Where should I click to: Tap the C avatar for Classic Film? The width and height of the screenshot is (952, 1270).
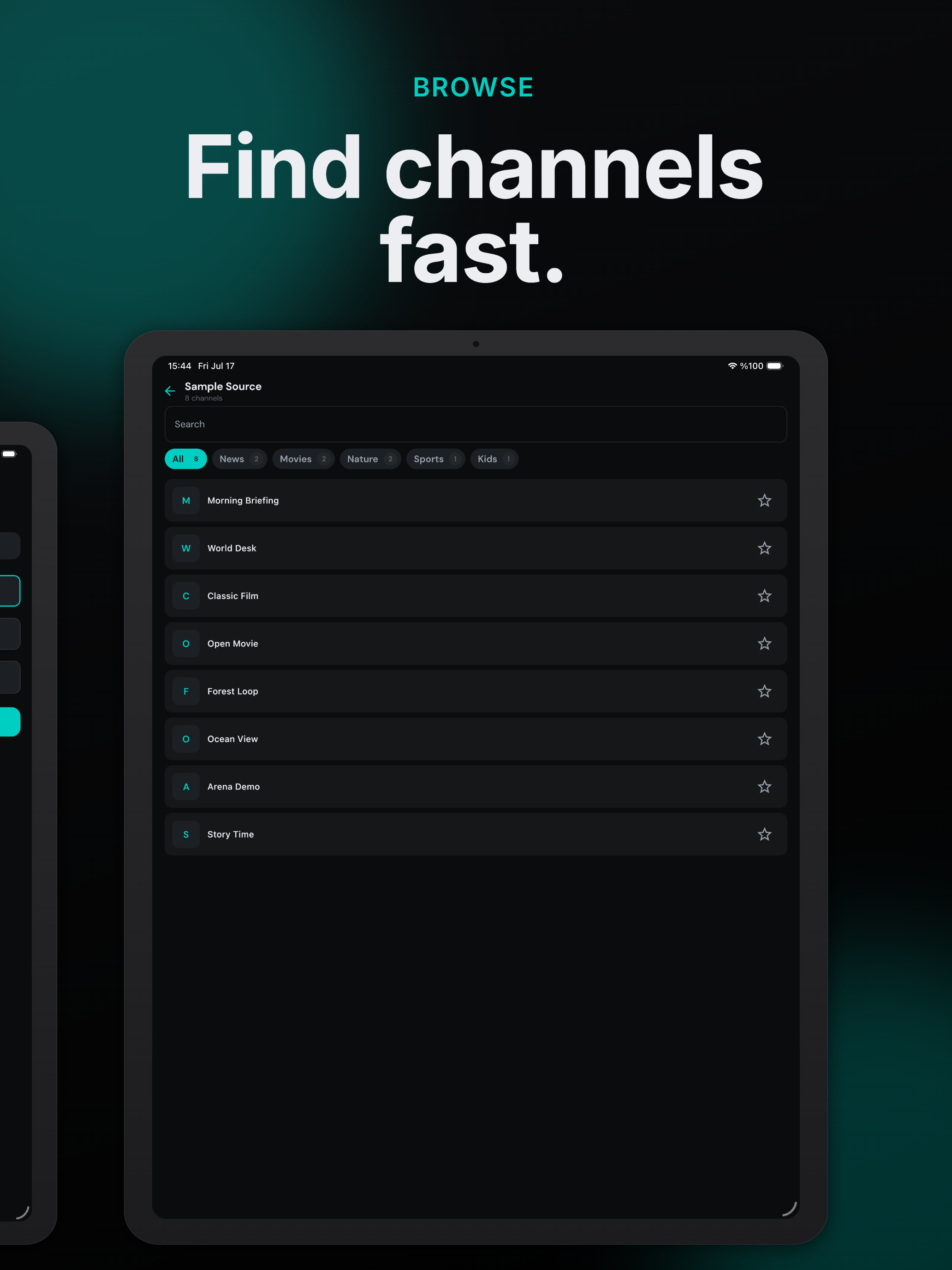[x=186, y=596]
